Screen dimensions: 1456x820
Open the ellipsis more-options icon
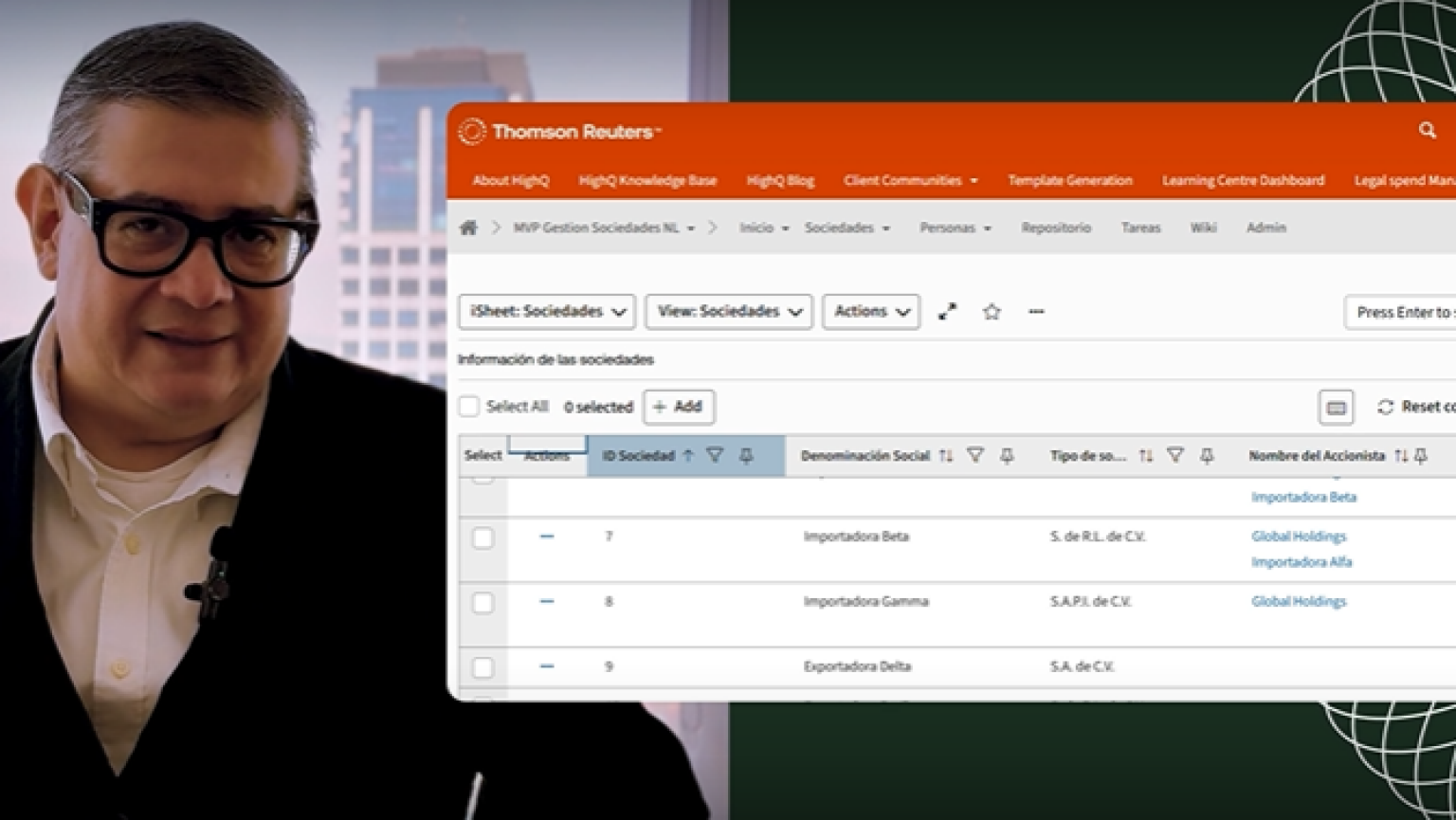click(1036, 313)
